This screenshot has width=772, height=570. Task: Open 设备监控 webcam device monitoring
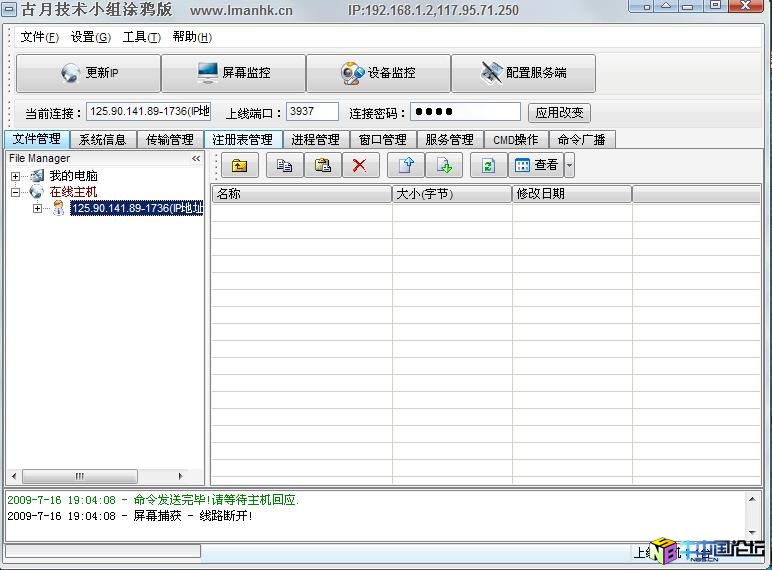pos(378,73)
